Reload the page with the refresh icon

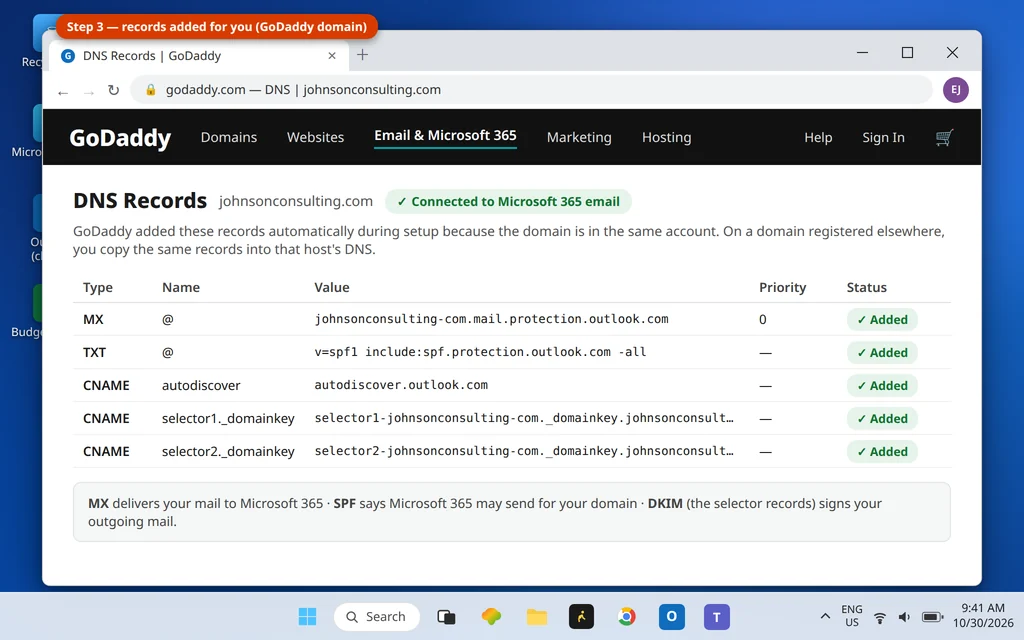pos(114,90)
